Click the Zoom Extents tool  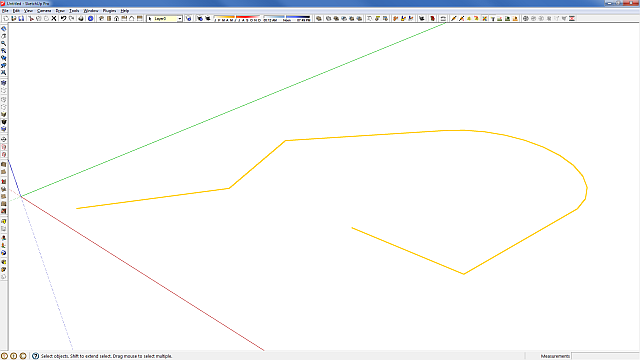tap(3, 72)
